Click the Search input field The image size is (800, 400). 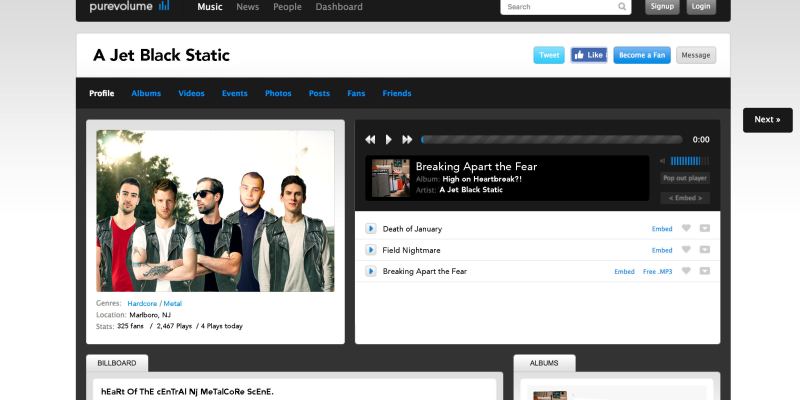[558, 7]
